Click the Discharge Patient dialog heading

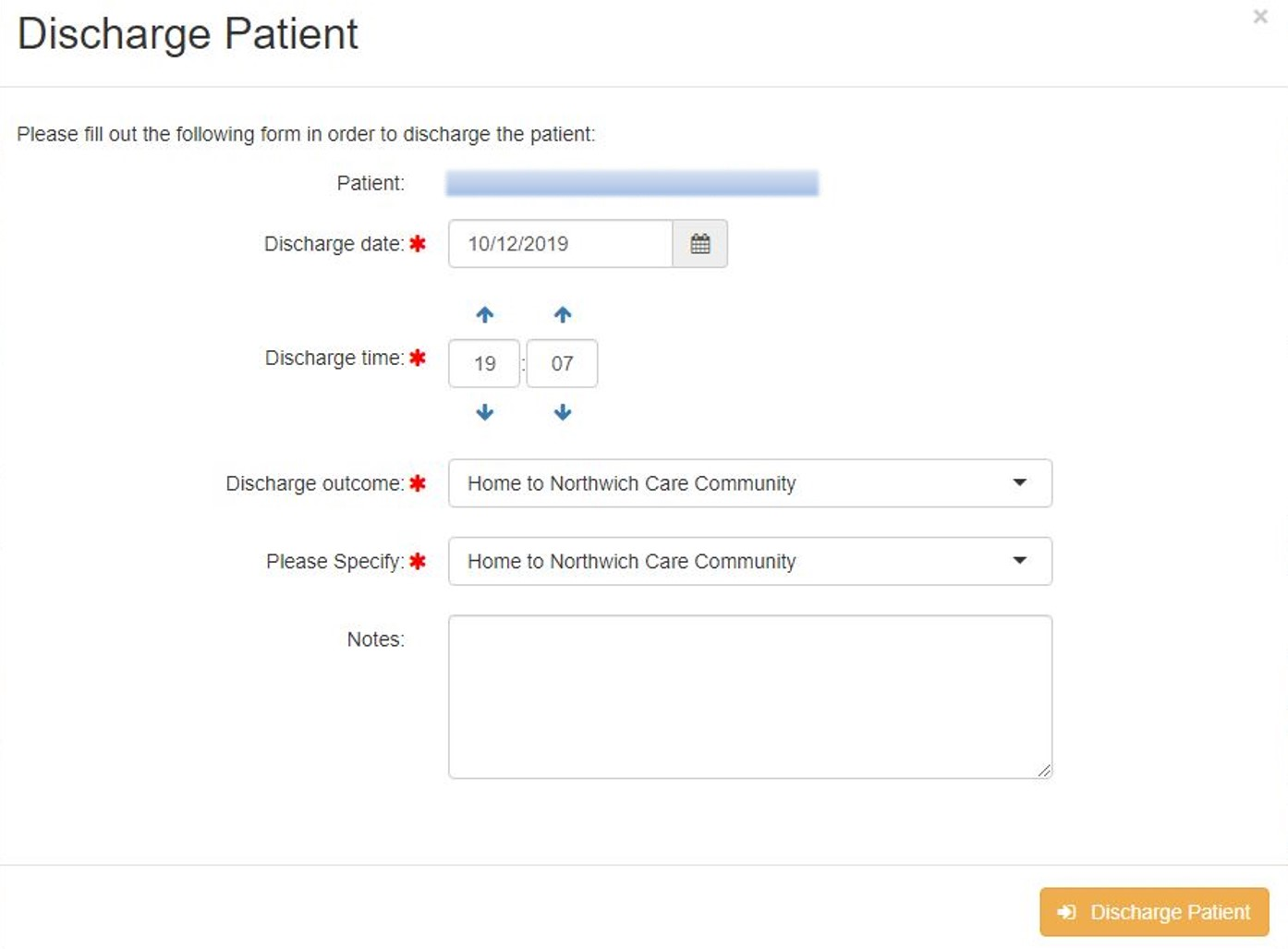point(188,34)
